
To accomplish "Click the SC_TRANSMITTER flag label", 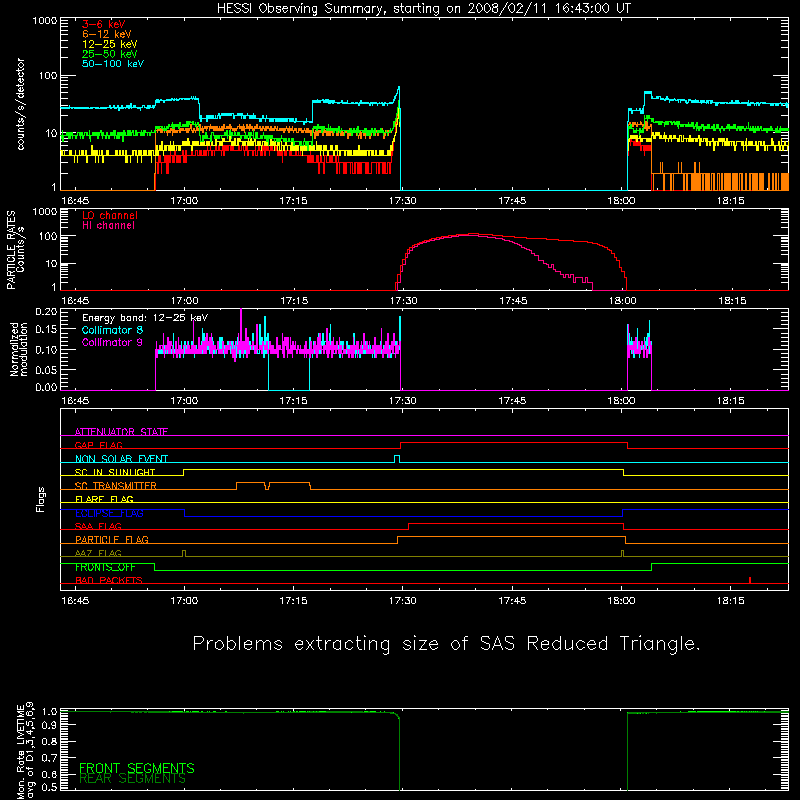I will tap(115, 486).
